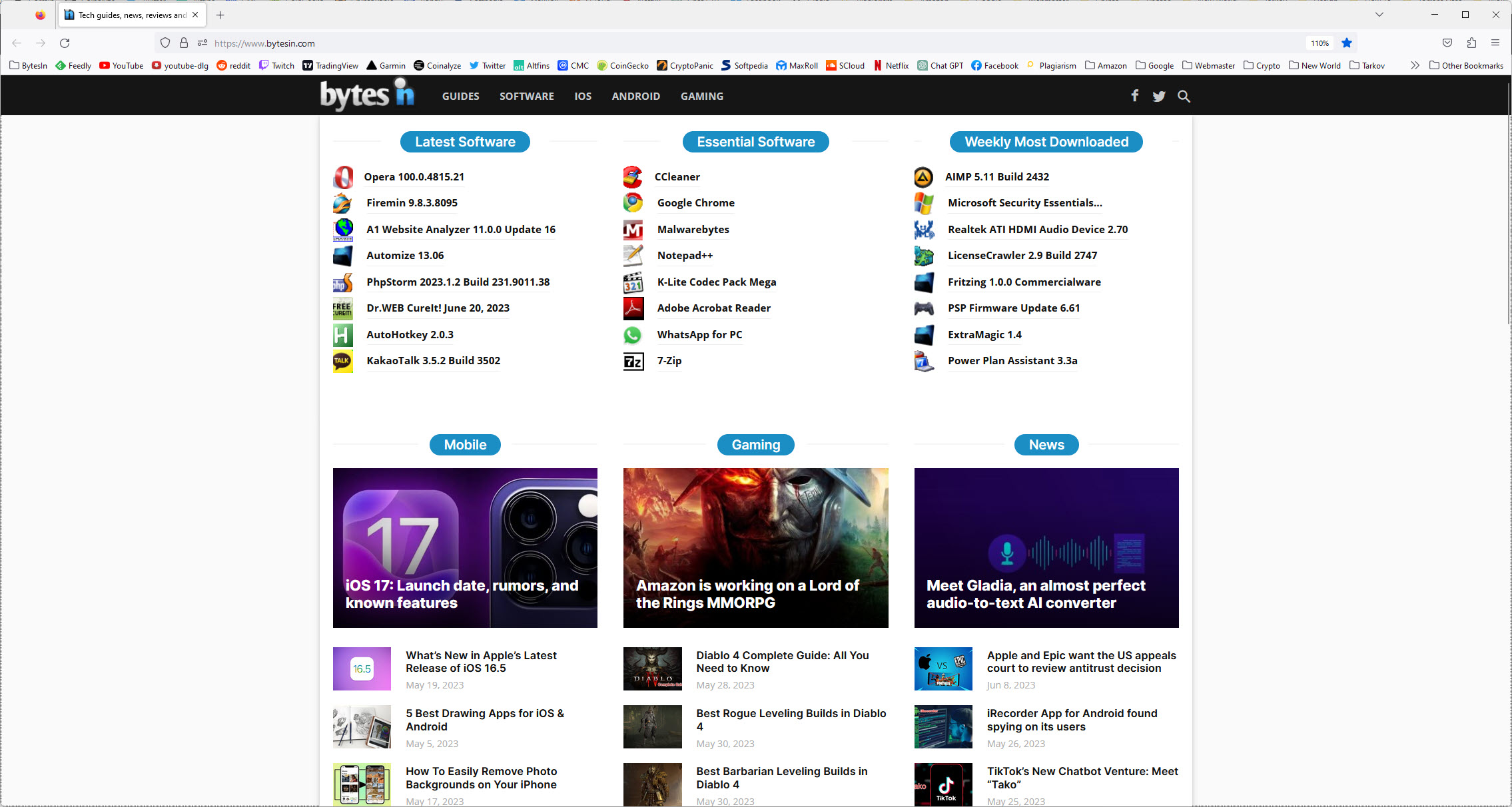Viewport: 1512px width, 807px height.
Task: Show more bookmarks via chevron overflow
Action: (1415, 65)
